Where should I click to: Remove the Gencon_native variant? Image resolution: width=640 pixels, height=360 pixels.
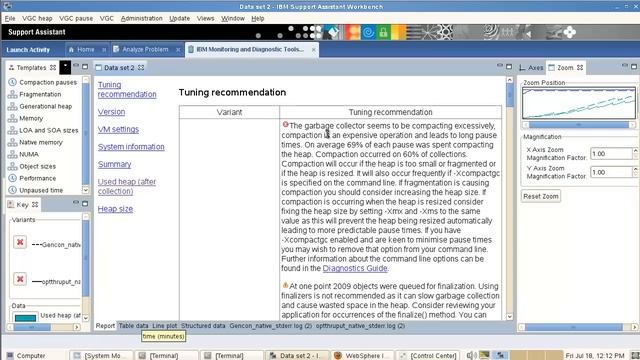20,242
